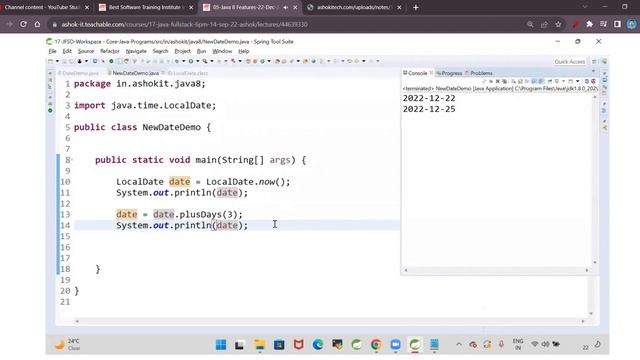Click Remove Launch X icon in Console toolbar
640x360 pixels.
point(498,81)
